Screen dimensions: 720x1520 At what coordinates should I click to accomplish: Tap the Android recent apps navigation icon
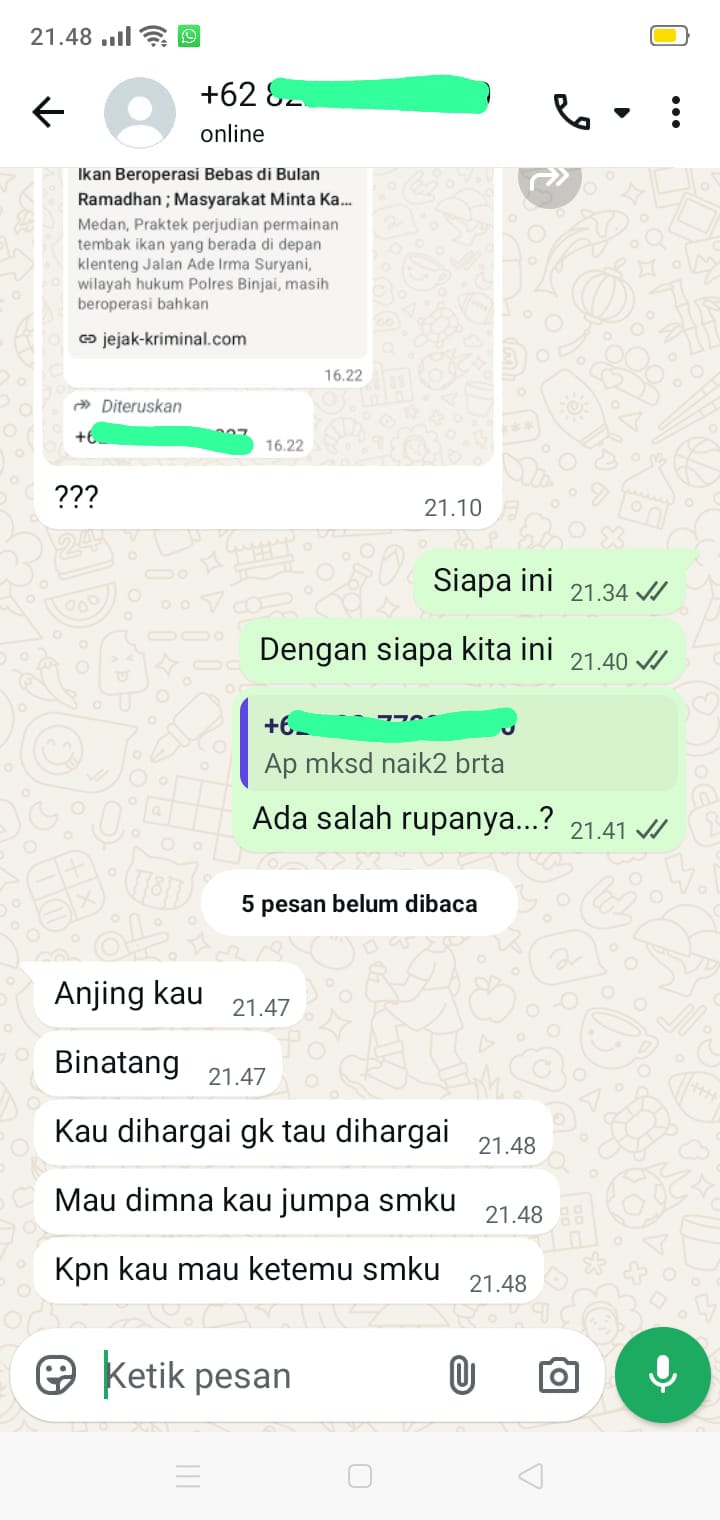[188, 1476]
